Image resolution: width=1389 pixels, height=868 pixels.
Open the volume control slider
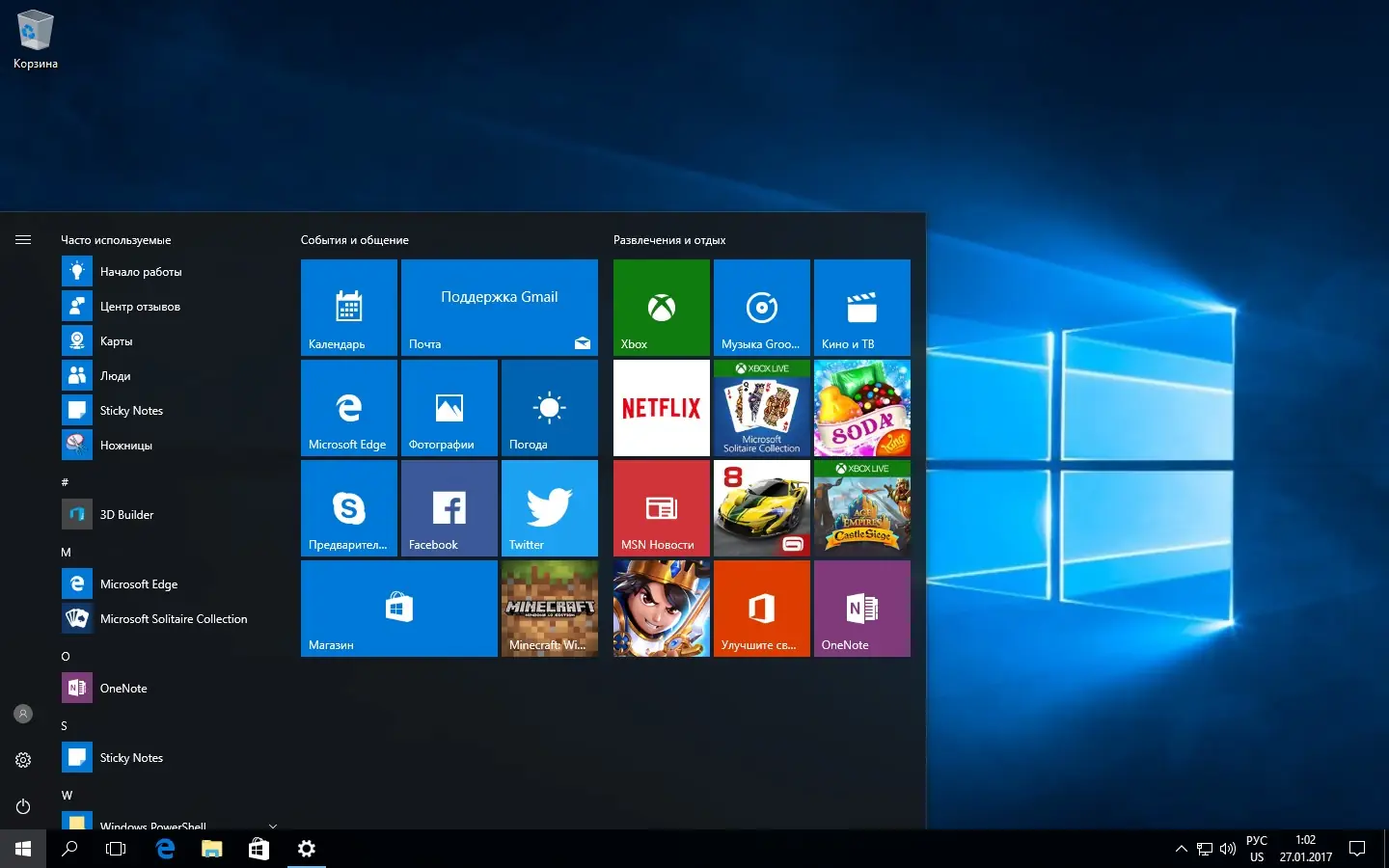(1227, 850)
